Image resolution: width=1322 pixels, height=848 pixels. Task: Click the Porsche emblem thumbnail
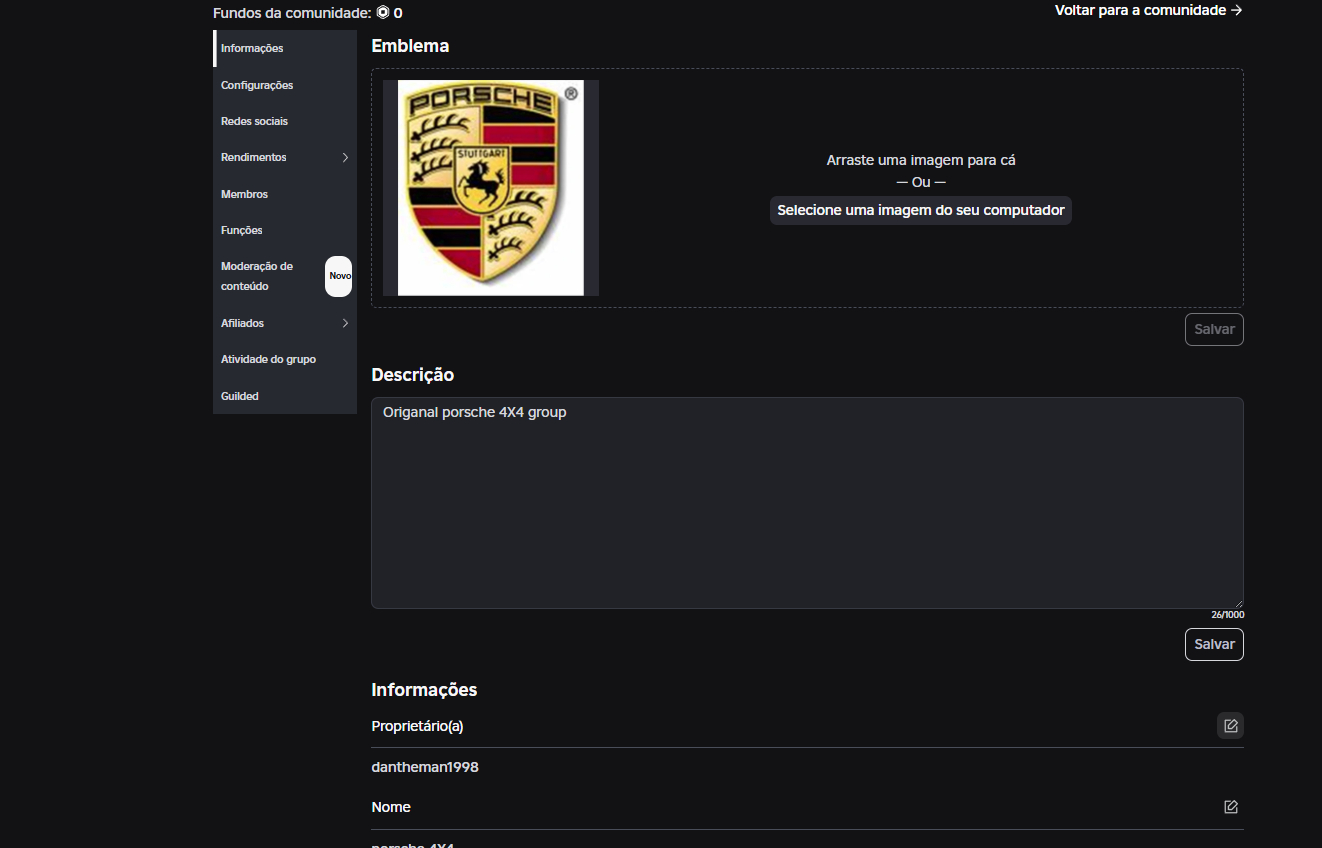[x=490, y=188]
